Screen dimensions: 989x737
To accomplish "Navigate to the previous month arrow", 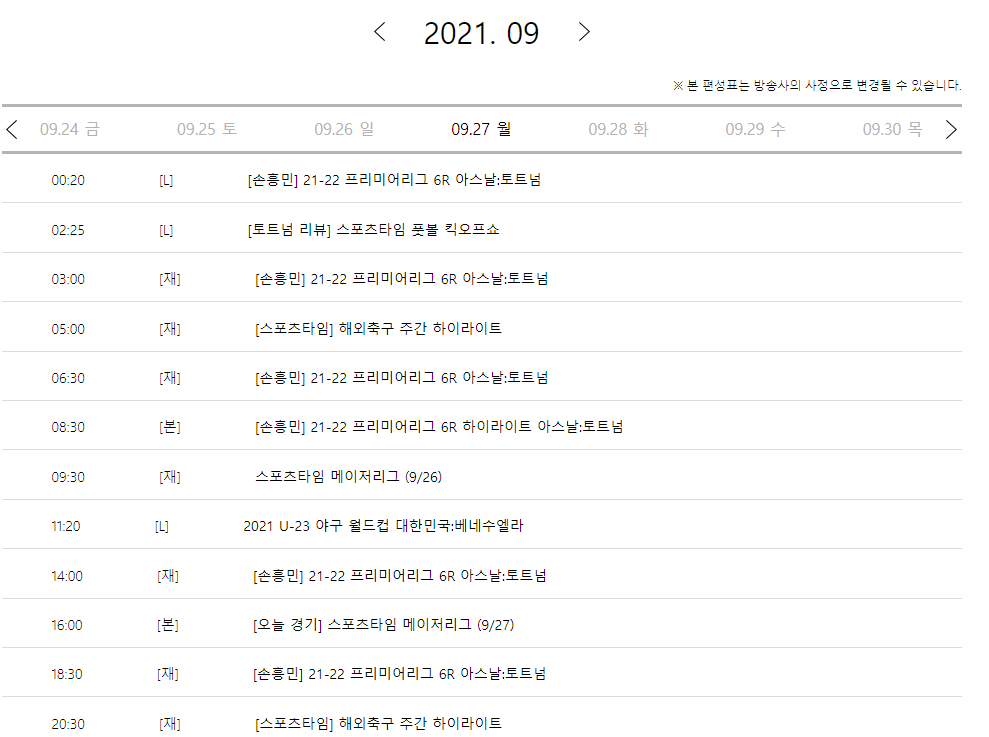I will (380, 31).
